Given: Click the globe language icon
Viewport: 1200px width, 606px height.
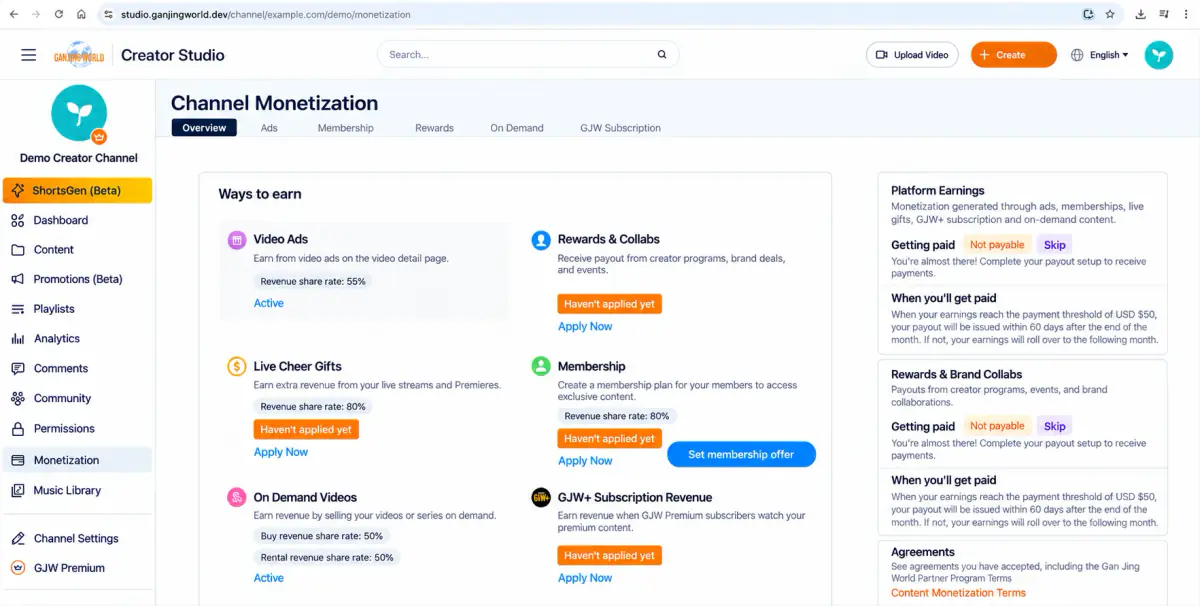Looking at the screenshot, I should point(1077,55).
